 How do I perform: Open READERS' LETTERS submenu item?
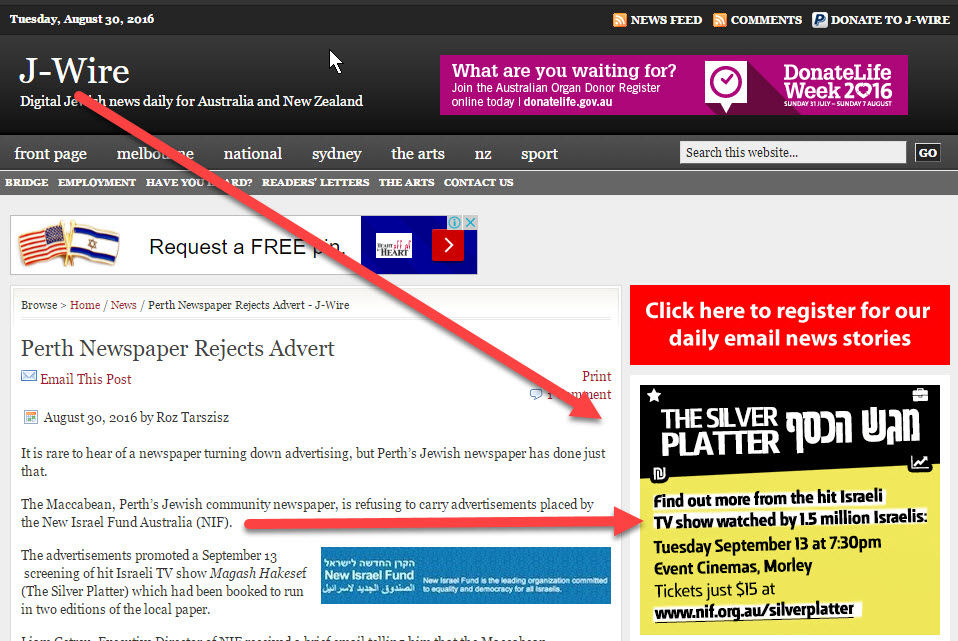coord(315,182)
